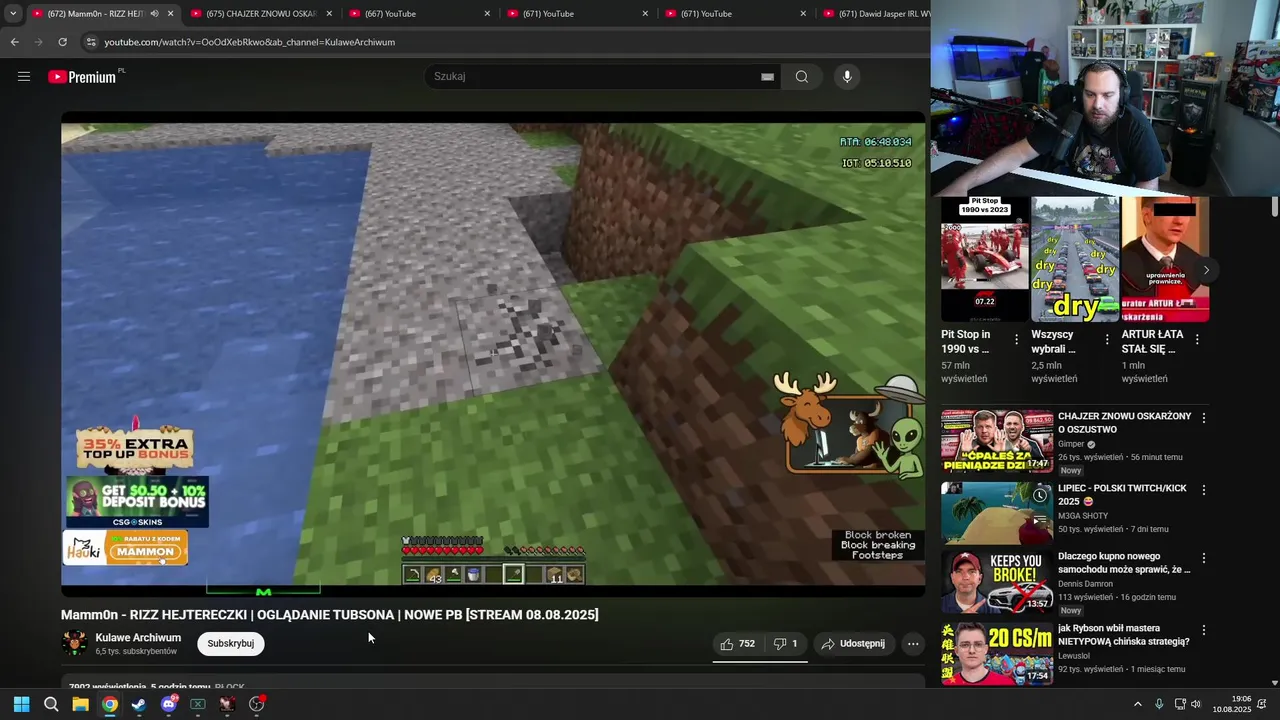Show hidden system tray icons chevron

tap(1137, 704)
